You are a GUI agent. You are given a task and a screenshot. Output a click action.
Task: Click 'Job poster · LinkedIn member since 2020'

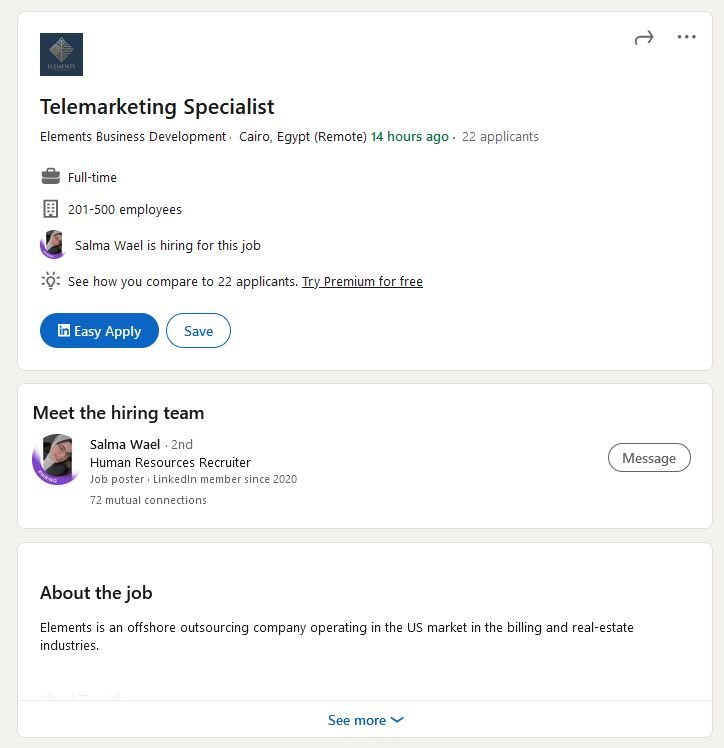pyautogui.click(x=193, y=479)
